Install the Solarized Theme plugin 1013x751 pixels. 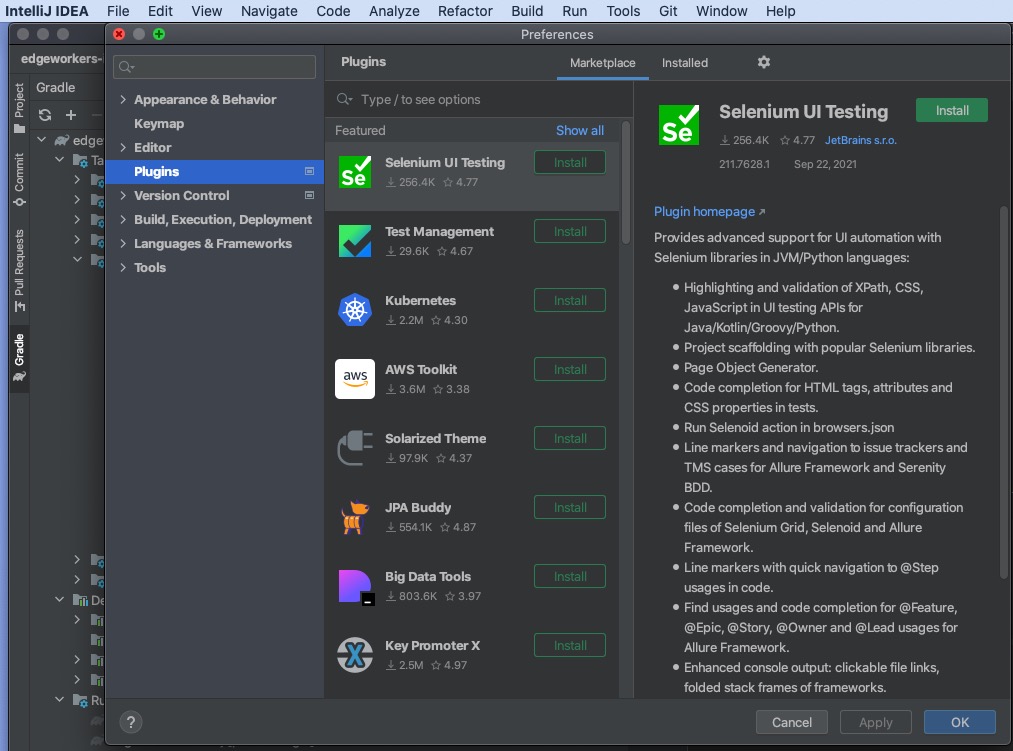pos(569,438)
